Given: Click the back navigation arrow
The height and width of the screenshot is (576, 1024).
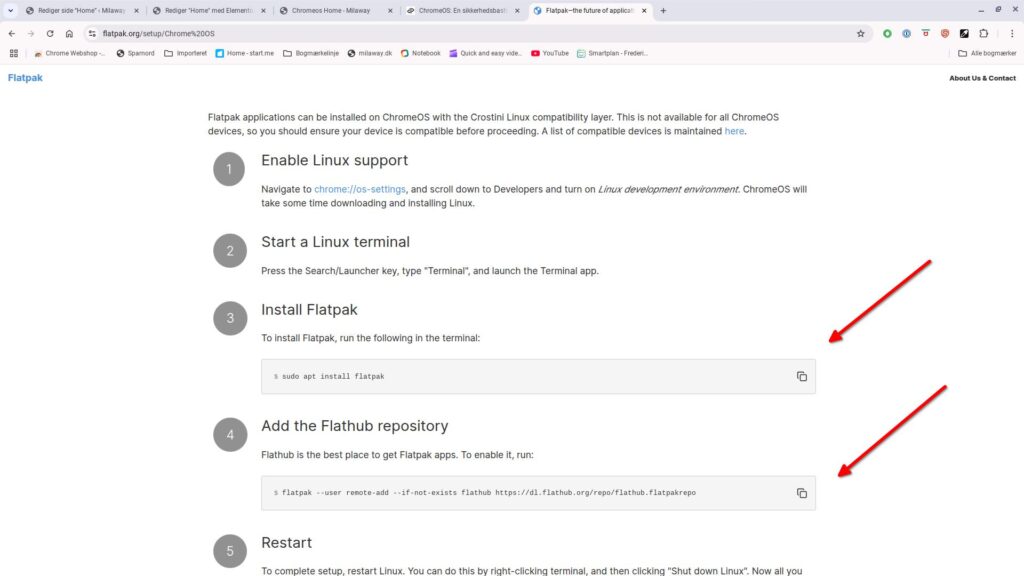Looking at the screenshot, I should 11,33.
